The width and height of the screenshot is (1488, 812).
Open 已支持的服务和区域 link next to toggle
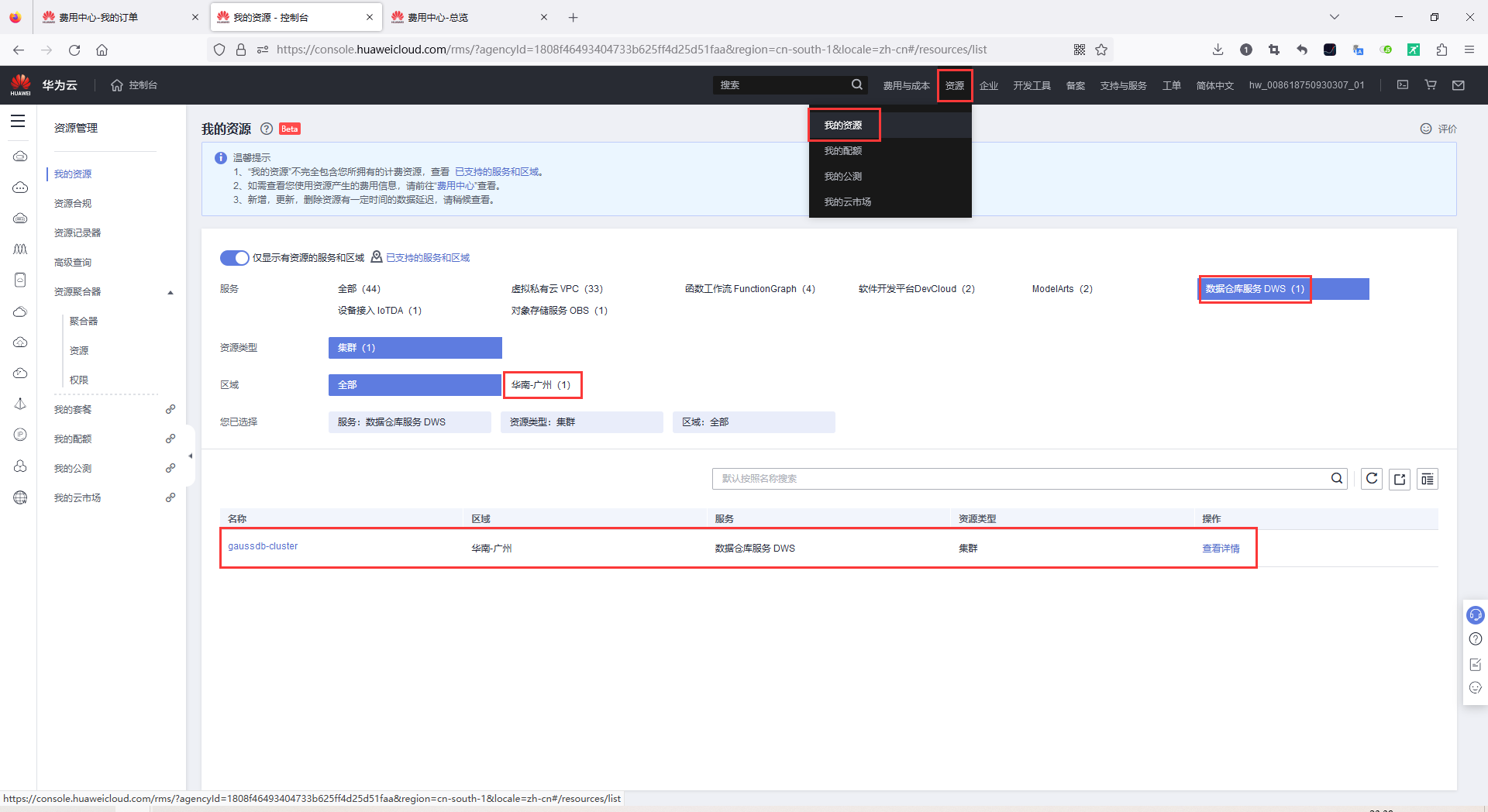pyautogui.click(x=428, y=258)
